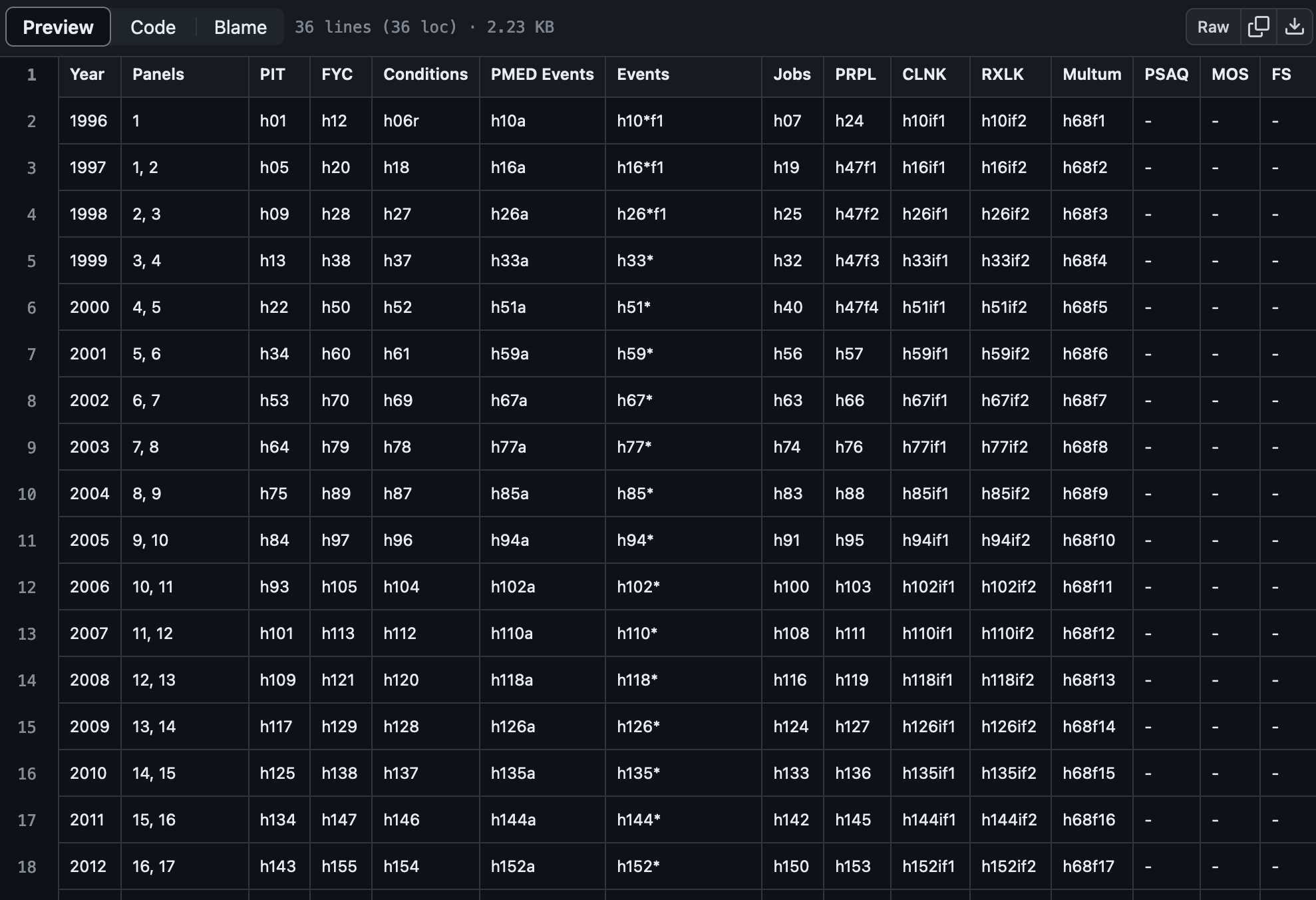Select line number 10
Image resolution: width=1316 pixels, height=900 pixels.
[x=27, y=494]
